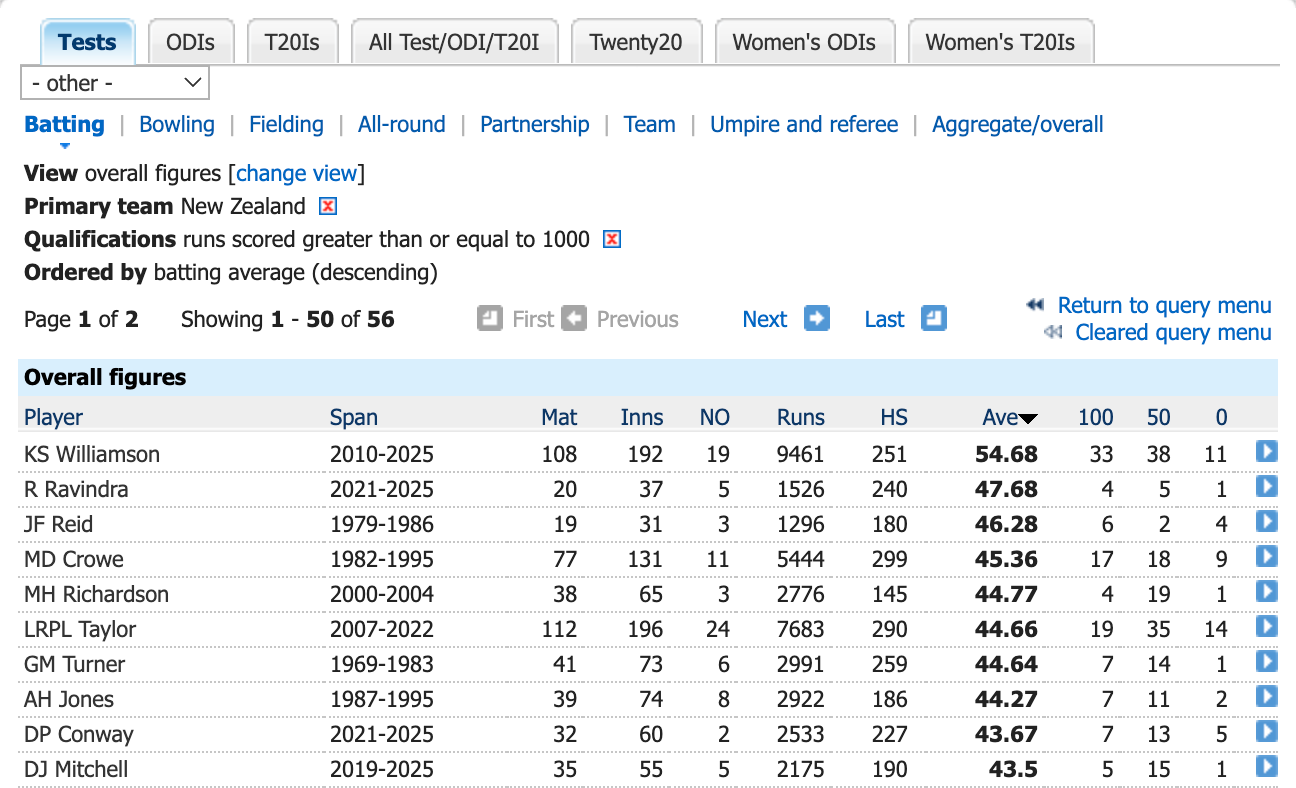This screenshot has width=1296, height=788.
Task: Click the 54.68 average value
Action: tap(1007, 454)
